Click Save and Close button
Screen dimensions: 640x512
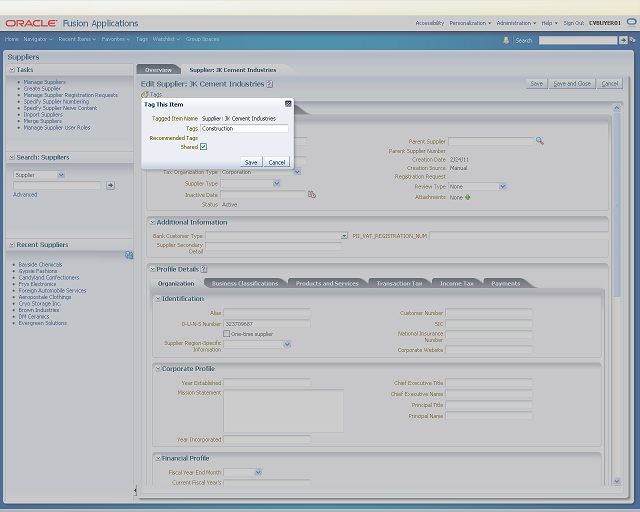pos(572,84)
